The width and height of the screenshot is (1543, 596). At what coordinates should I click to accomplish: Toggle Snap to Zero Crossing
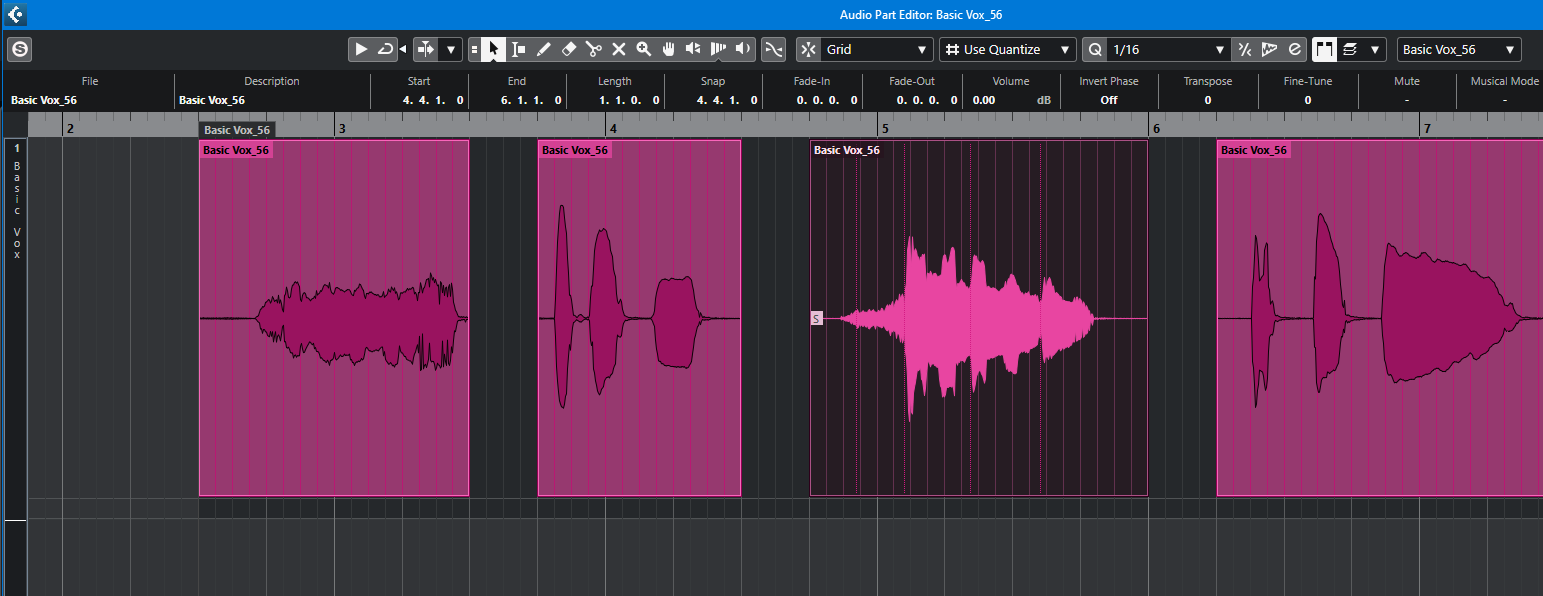coord(773,49)
